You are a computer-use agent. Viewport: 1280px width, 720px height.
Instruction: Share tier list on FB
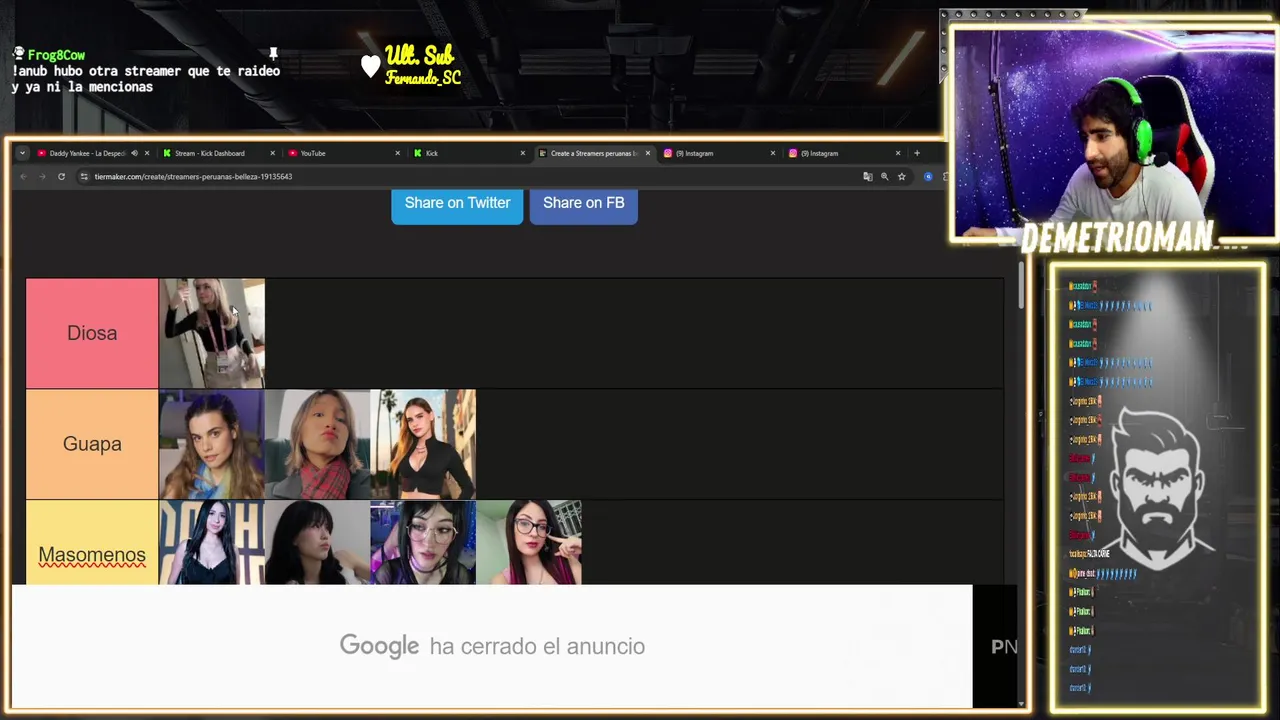point(583,204)
